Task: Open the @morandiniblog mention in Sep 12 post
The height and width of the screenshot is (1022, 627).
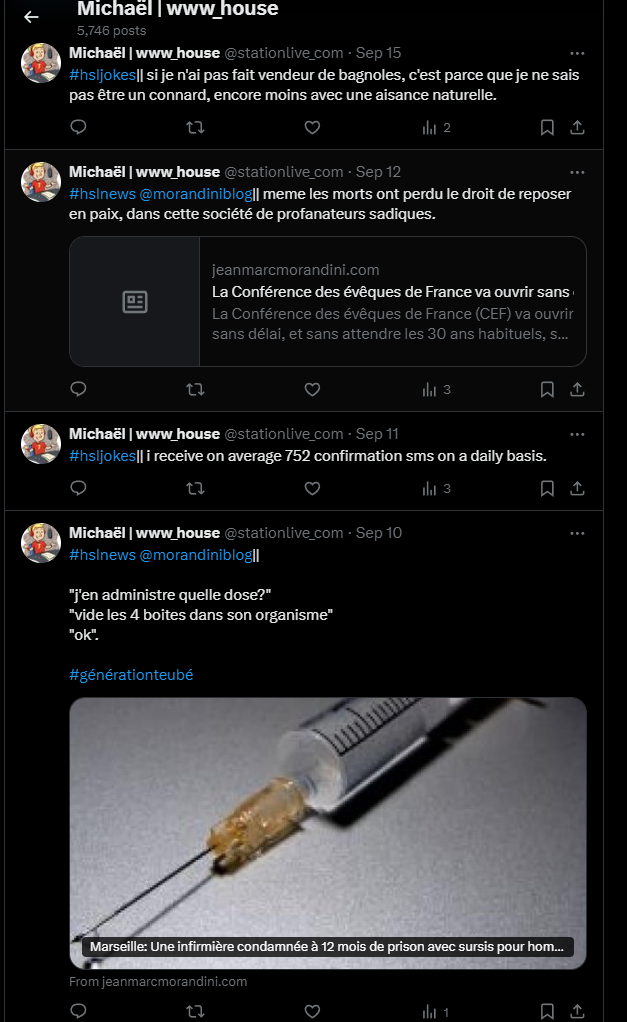Action: 196,194
